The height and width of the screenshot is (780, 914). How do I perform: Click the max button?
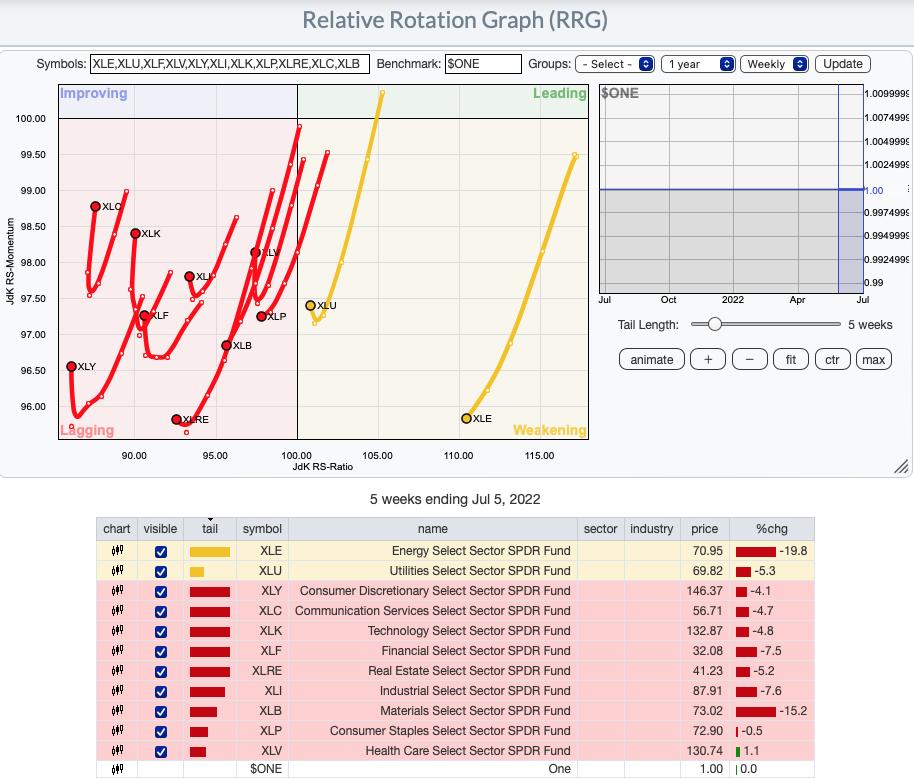(x=873, y=360)
